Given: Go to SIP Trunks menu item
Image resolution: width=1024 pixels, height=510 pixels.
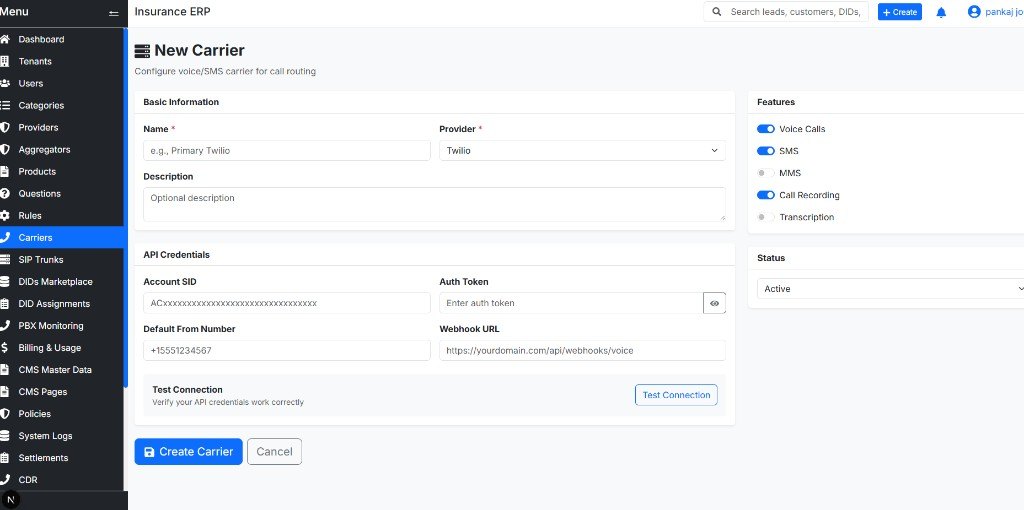Looking at the screenshot, I should tap(61, 259).
